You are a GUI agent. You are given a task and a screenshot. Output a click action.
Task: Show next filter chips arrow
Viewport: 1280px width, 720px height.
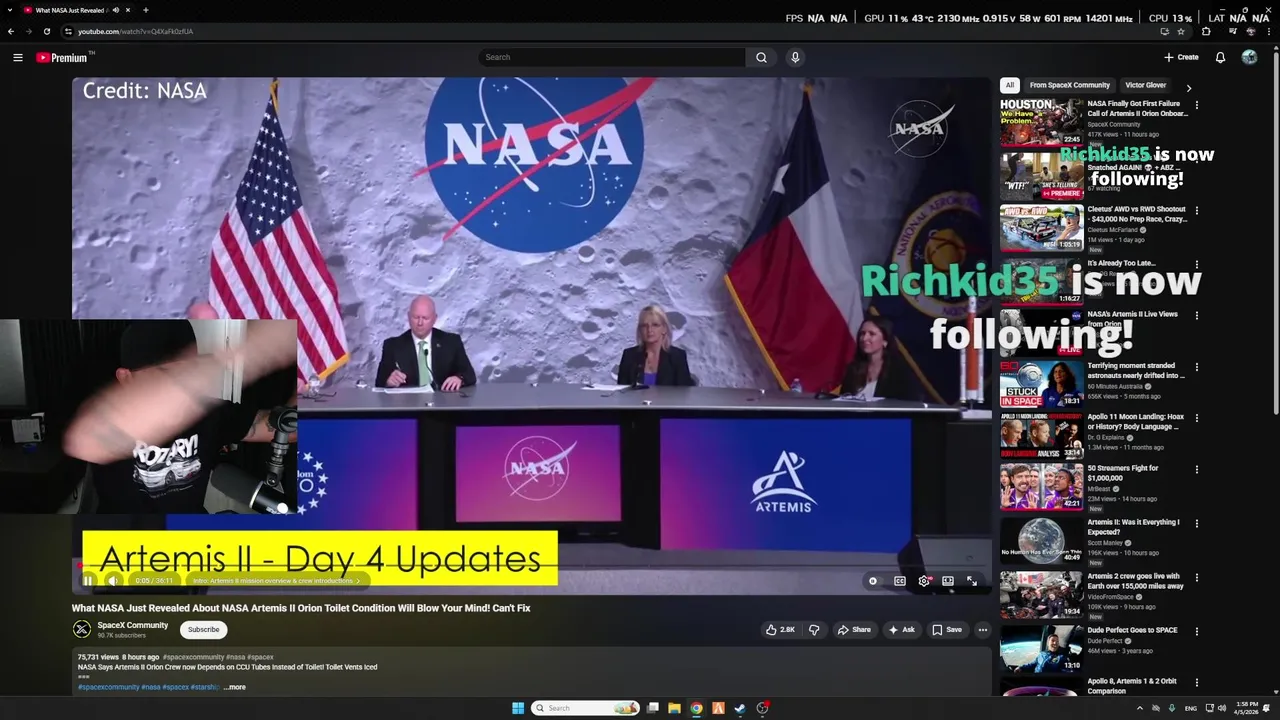click(x=1188, y=88)
